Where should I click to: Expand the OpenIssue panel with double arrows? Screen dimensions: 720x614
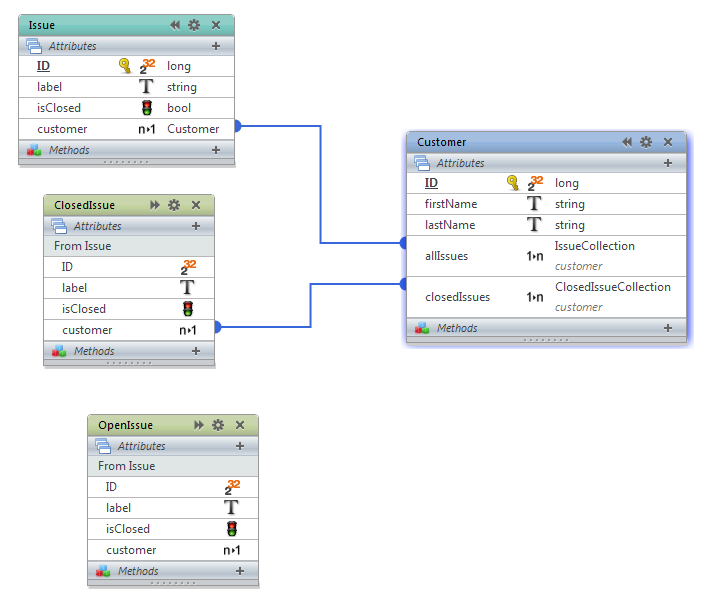pos(199,425)
